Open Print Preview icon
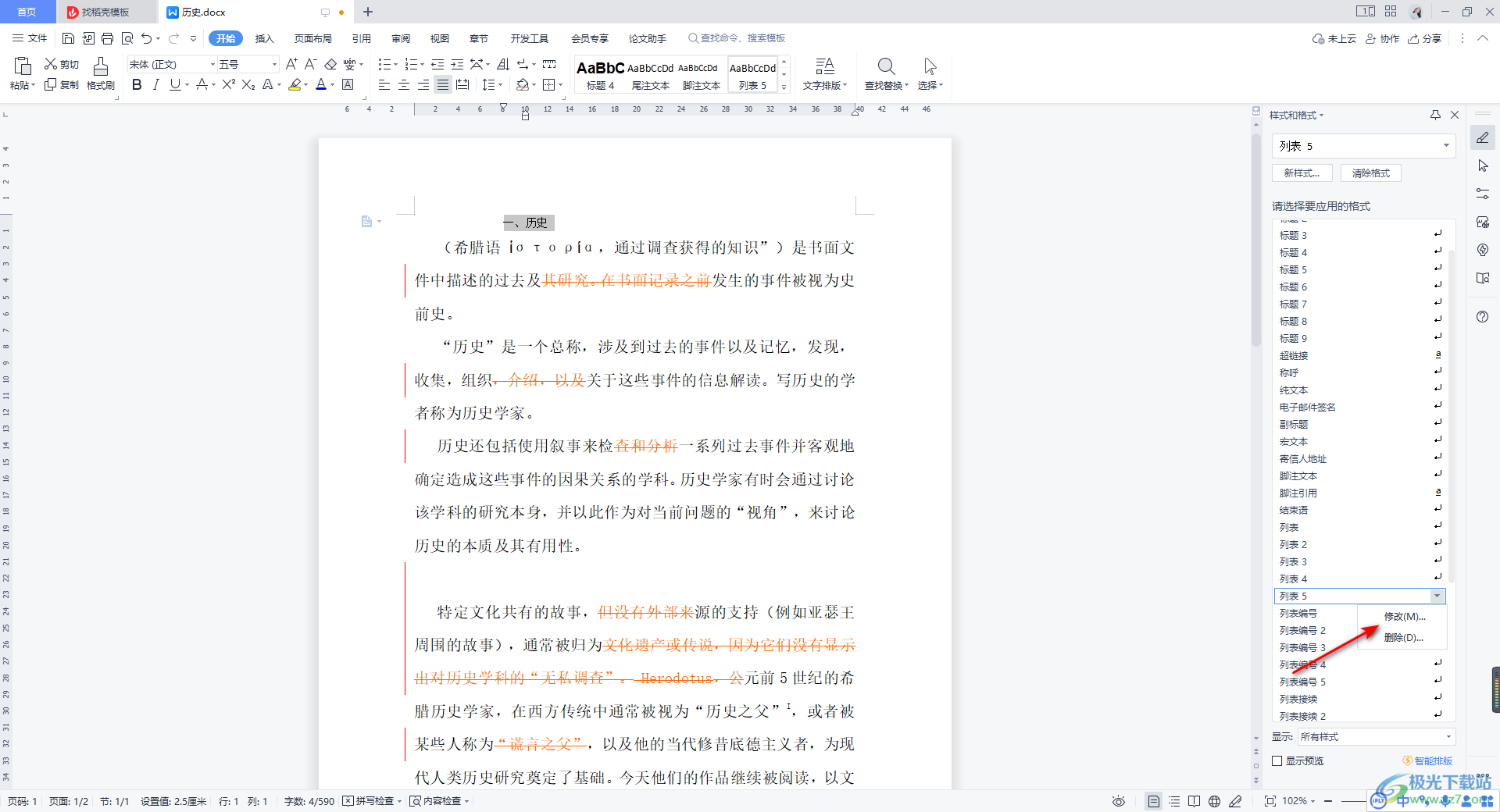Image resolution: width=1500 pixels, height=812 pixels. [127, 38]
